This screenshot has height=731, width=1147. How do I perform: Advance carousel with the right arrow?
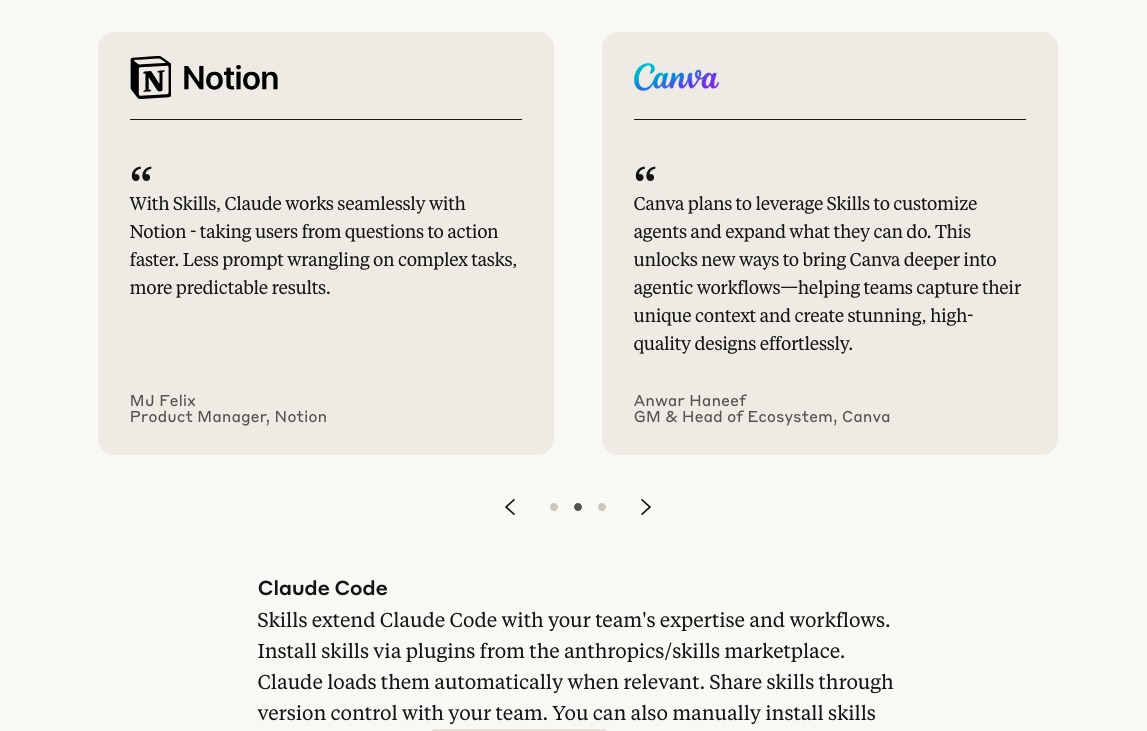tap(645, 507)
